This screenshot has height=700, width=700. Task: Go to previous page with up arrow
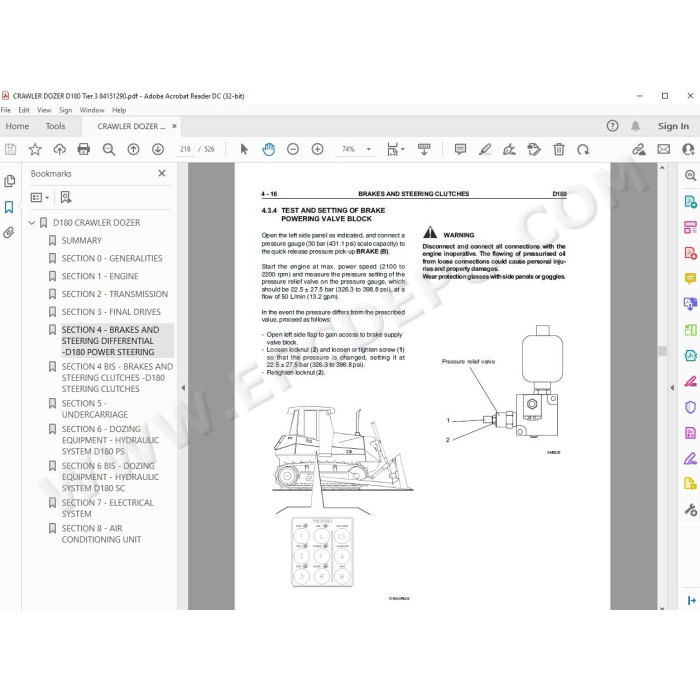coord(133,149)
